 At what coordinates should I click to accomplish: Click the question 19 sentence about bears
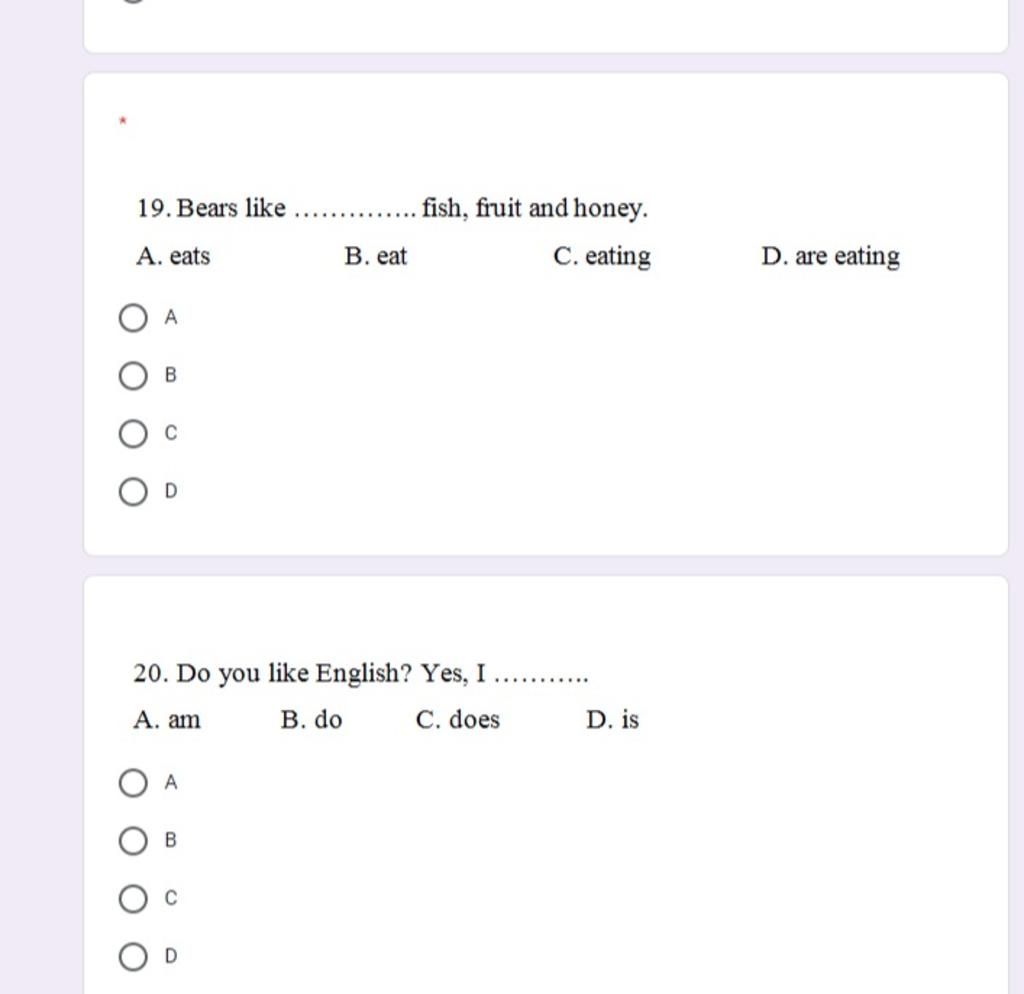tap(392, 208)
